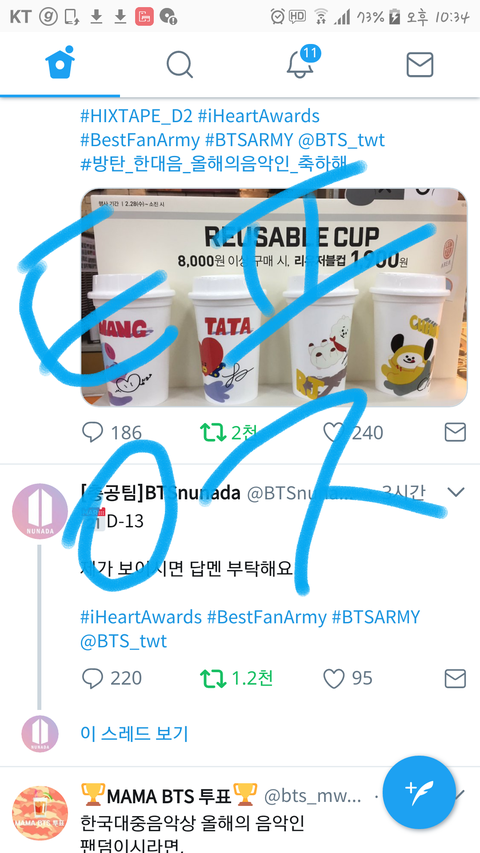Expand the BTSnunada tweet options chevron

[456, 492]
